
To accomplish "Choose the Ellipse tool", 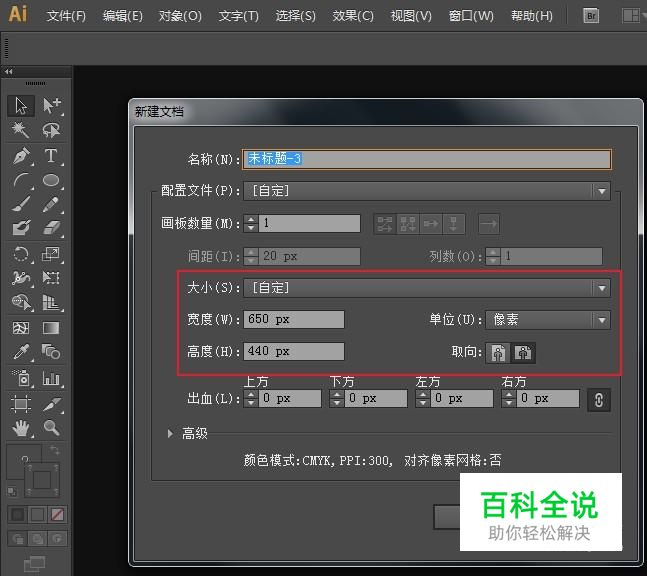I will click(51, 180).
